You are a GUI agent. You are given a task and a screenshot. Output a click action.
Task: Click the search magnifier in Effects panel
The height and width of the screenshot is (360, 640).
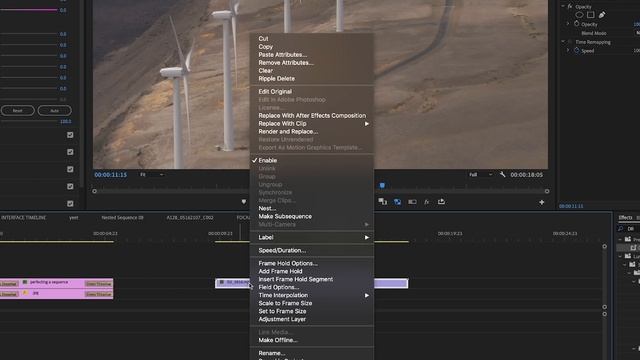621,229
